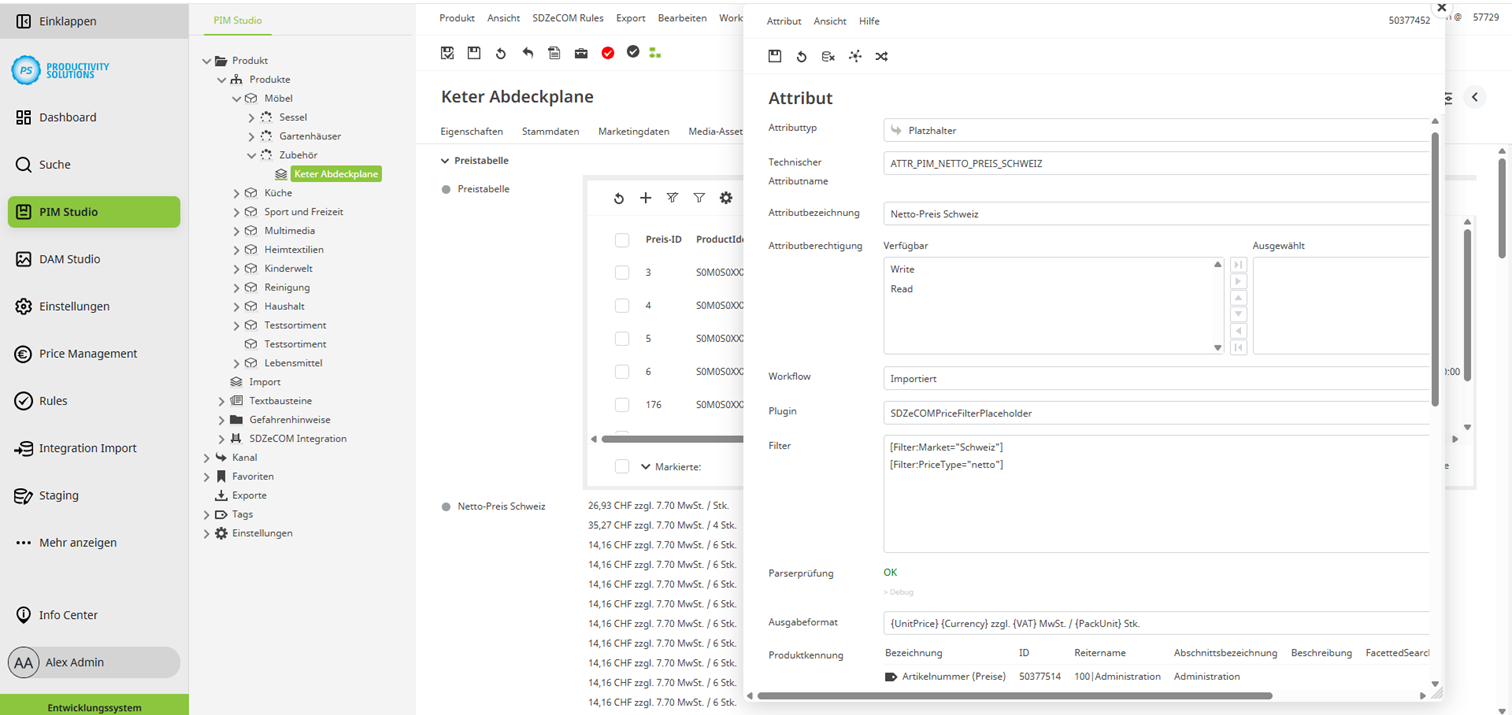Select the shuffle icon in the attribute panel toolbar
Screen dimensions: 1512x715
[881, 56]
